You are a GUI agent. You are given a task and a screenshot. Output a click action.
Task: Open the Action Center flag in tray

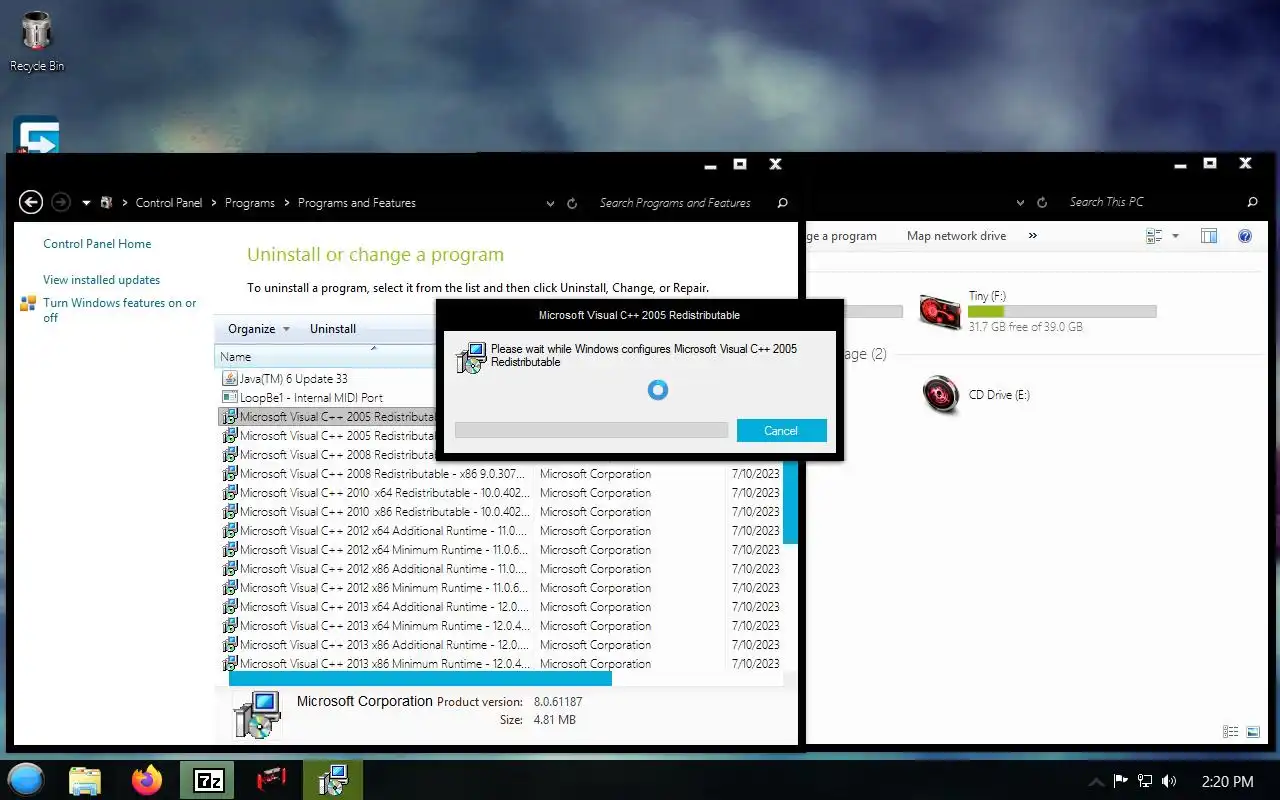(1121, 781)
